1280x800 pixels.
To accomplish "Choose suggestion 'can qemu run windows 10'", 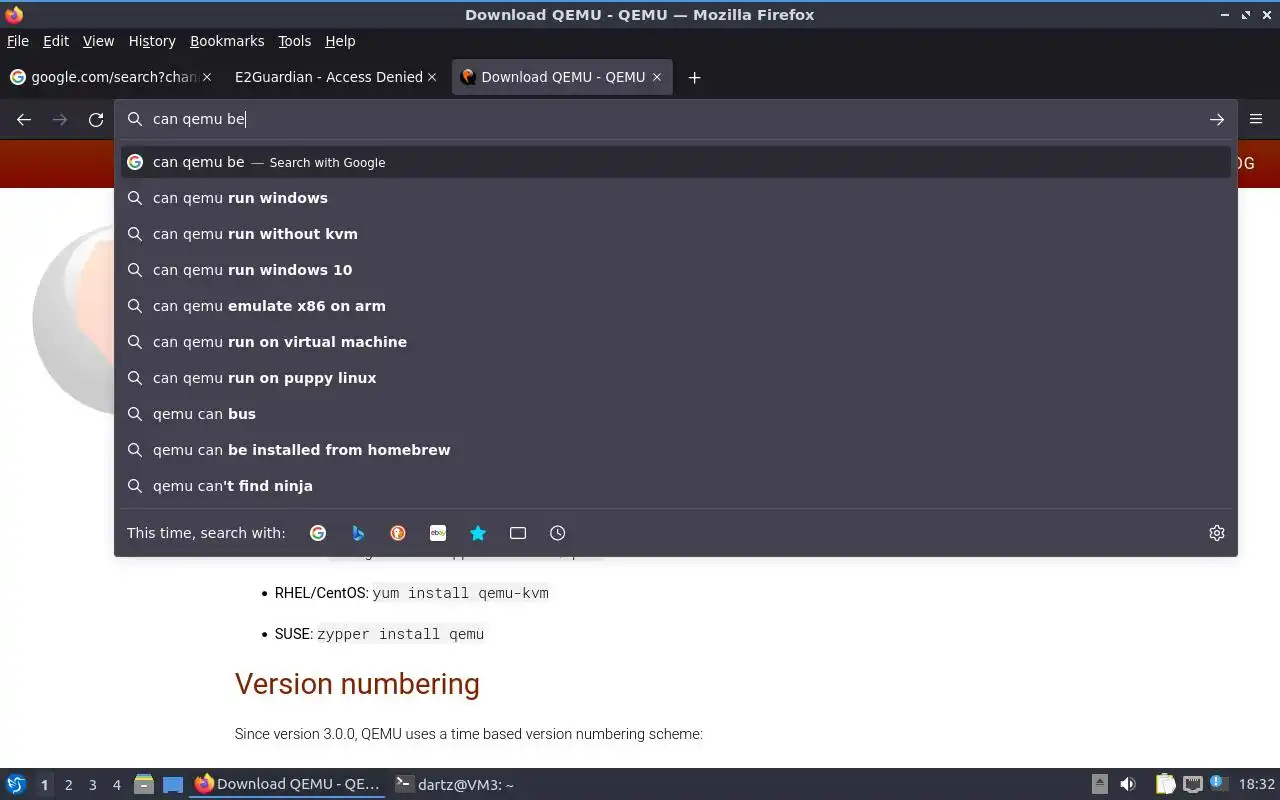I will 676,270.
